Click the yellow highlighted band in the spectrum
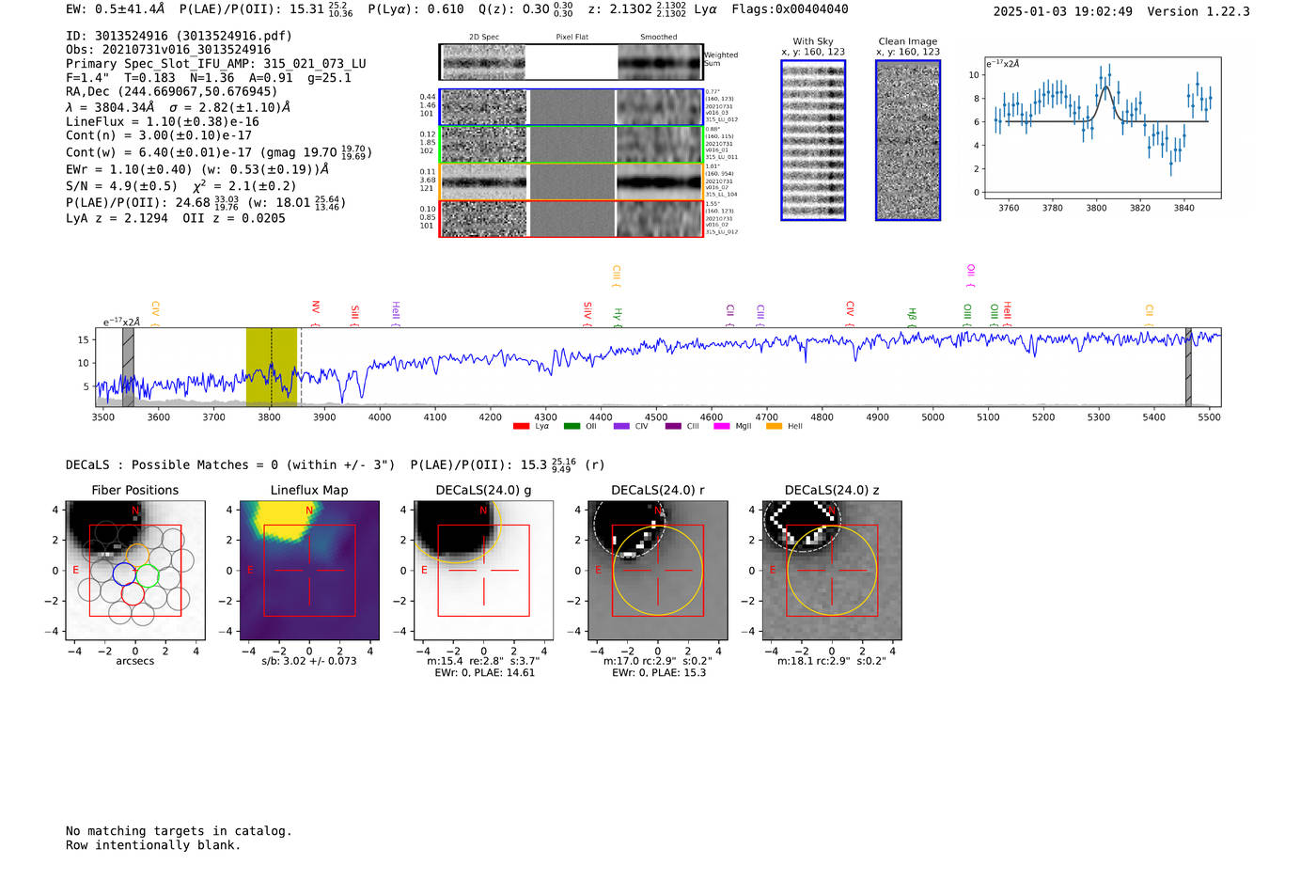Viewport: 1316px width, 896px height. 272,367
